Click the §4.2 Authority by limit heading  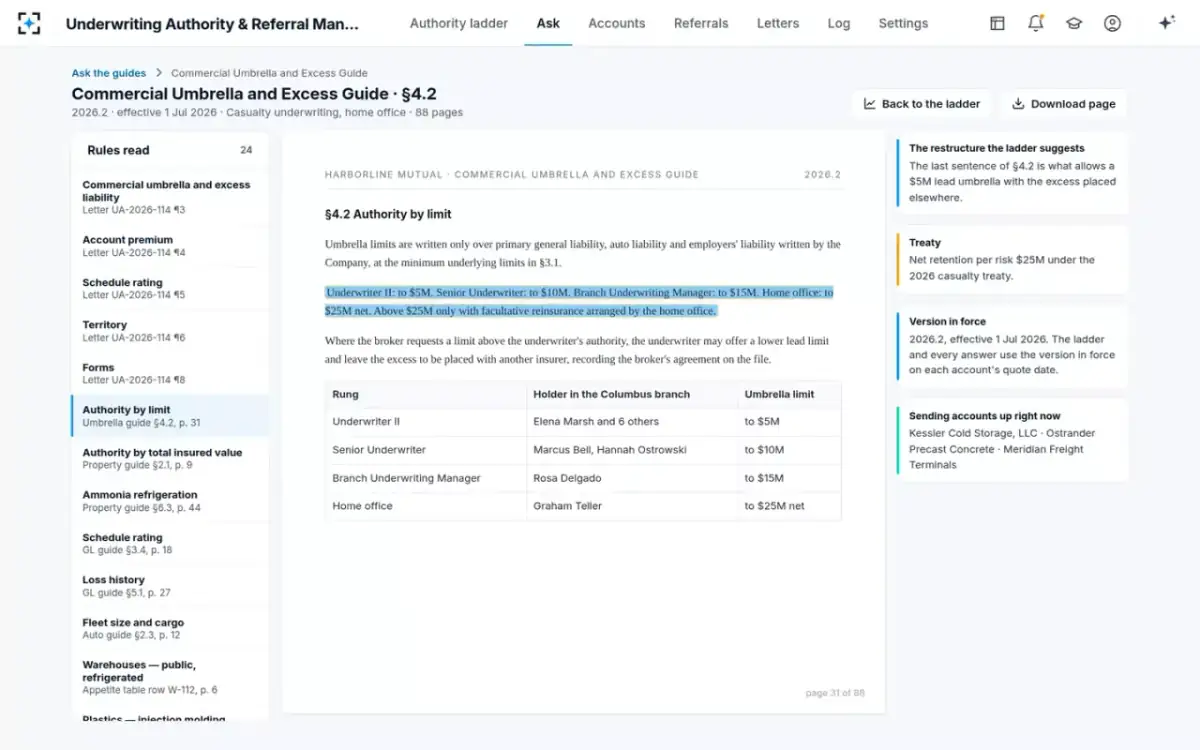(x=388, y=214)
